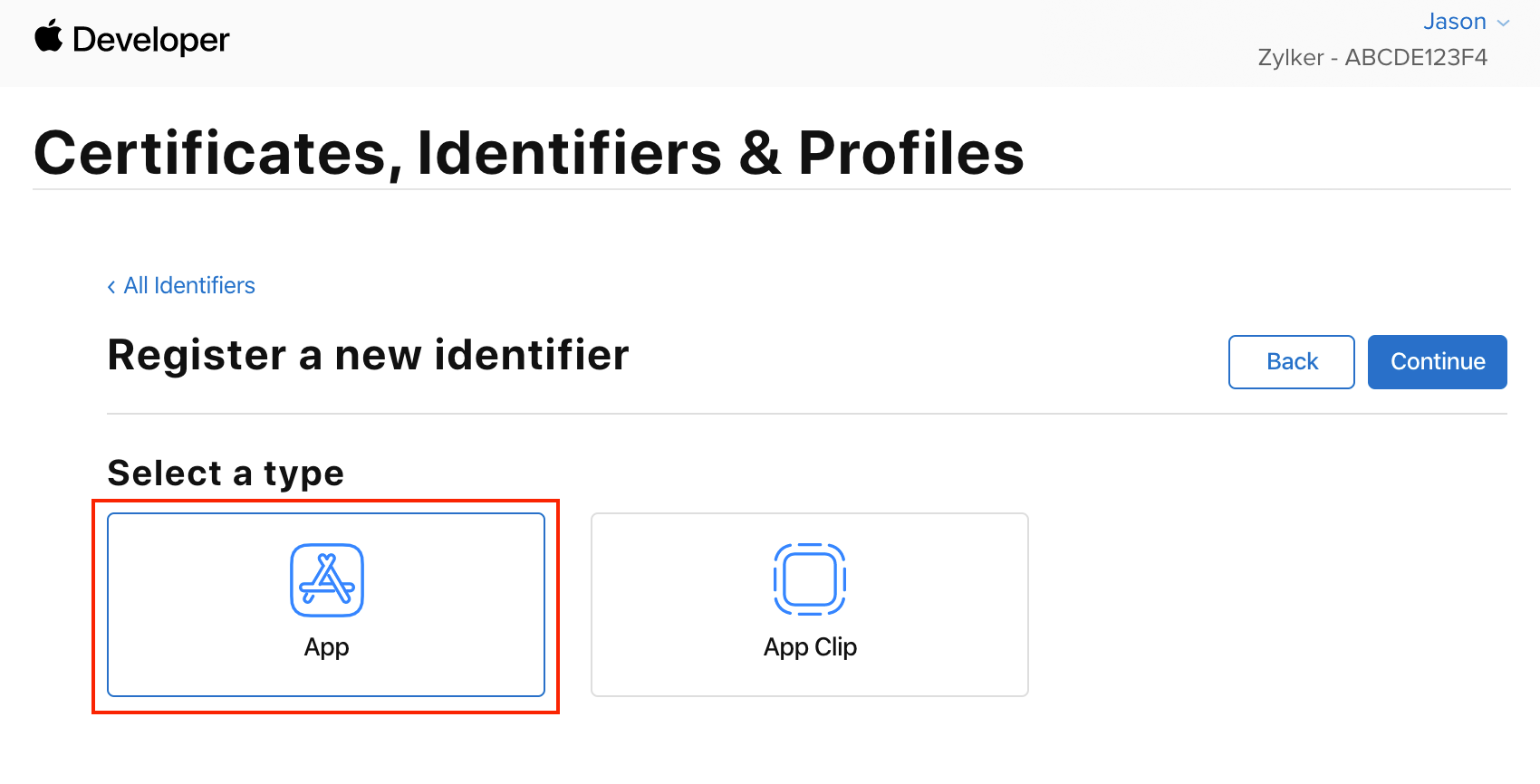Click the word Profiles in page title
Screen dimensions: 1540x784
(x=910, y=153)
